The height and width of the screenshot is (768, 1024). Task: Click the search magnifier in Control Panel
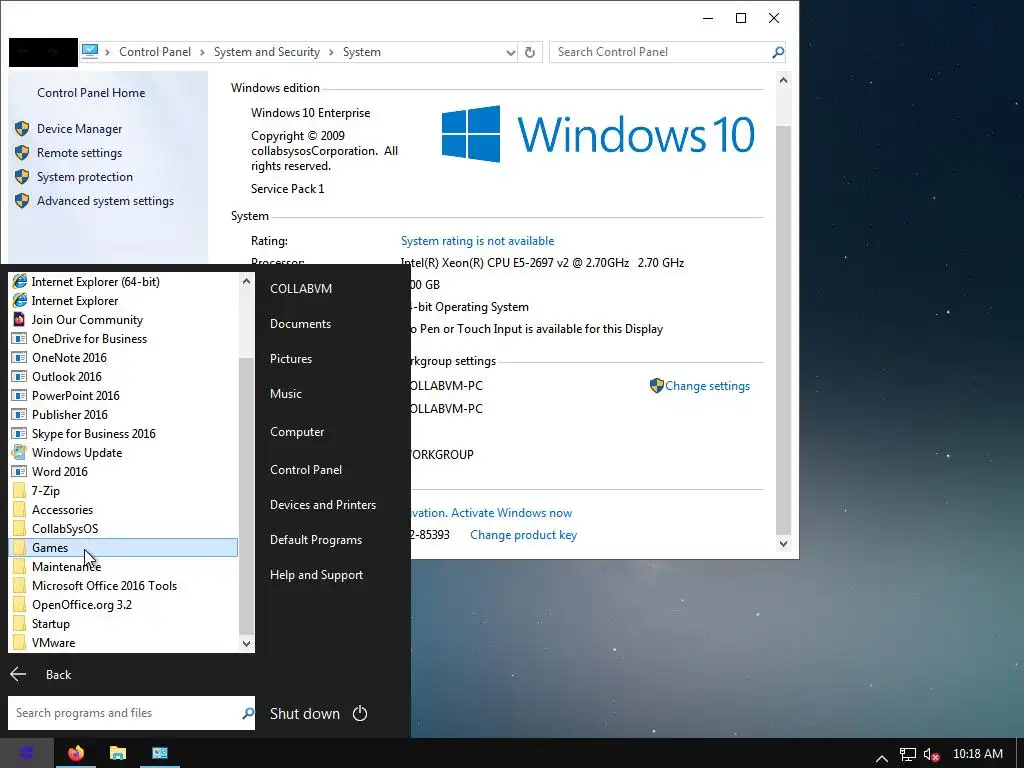777,52
